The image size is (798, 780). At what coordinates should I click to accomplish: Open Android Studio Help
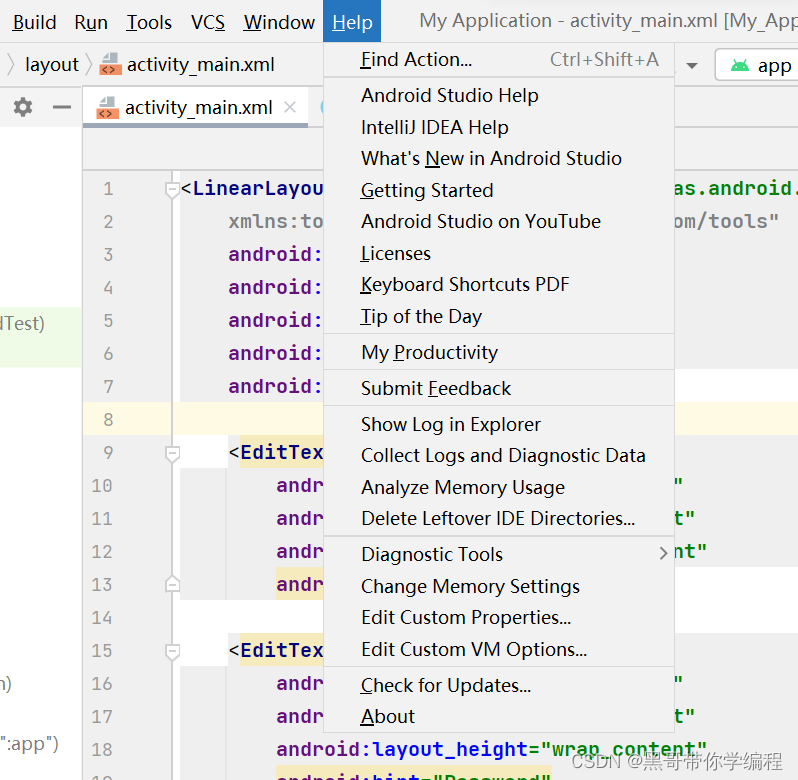click(499, 96)
